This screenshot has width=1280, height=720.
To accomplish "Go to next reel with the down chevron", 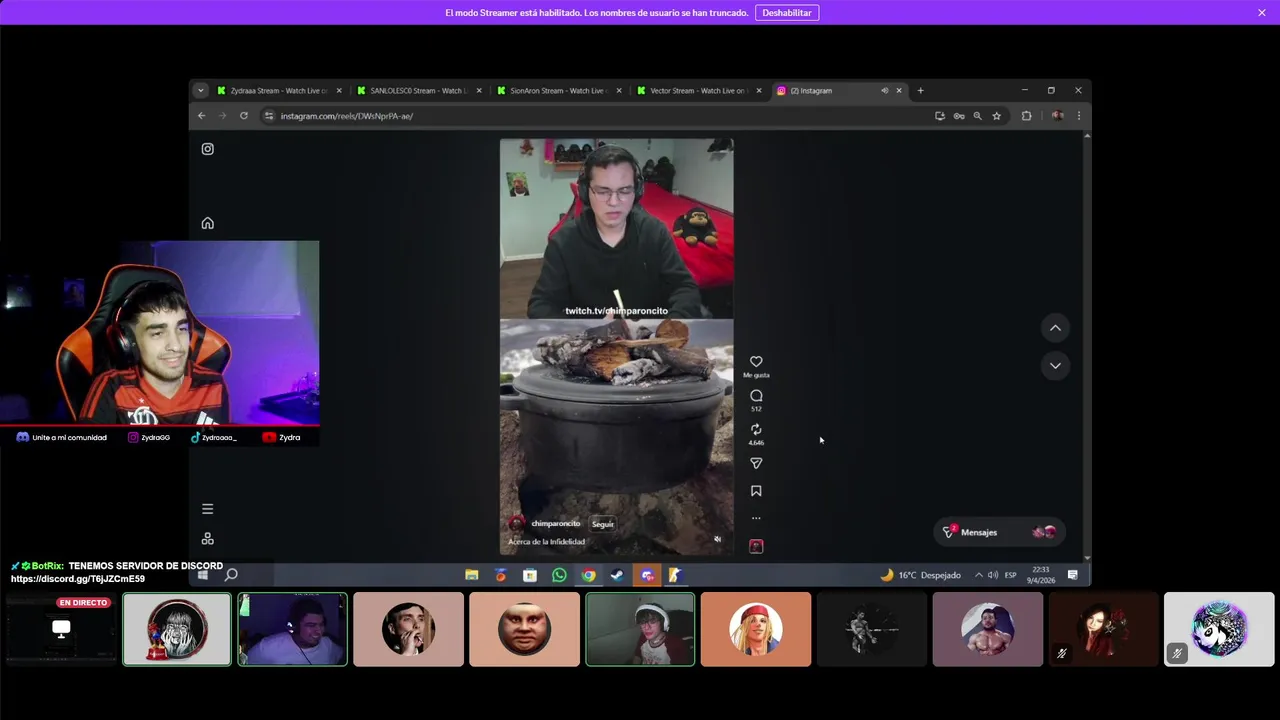I will coord(1055,366).
